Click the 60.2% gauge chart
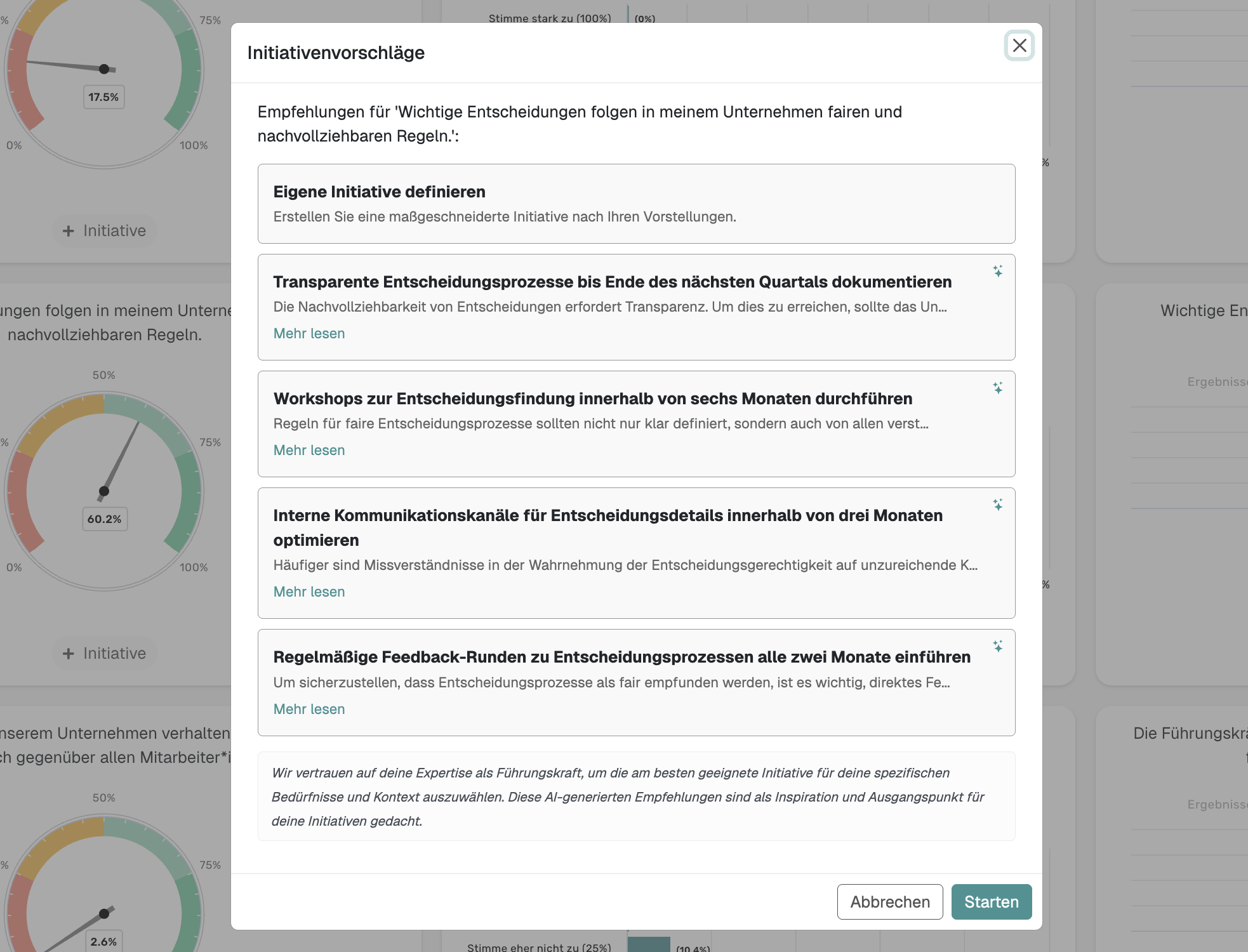The width and height of the screenshot is (1248, 952). point(104,491)
